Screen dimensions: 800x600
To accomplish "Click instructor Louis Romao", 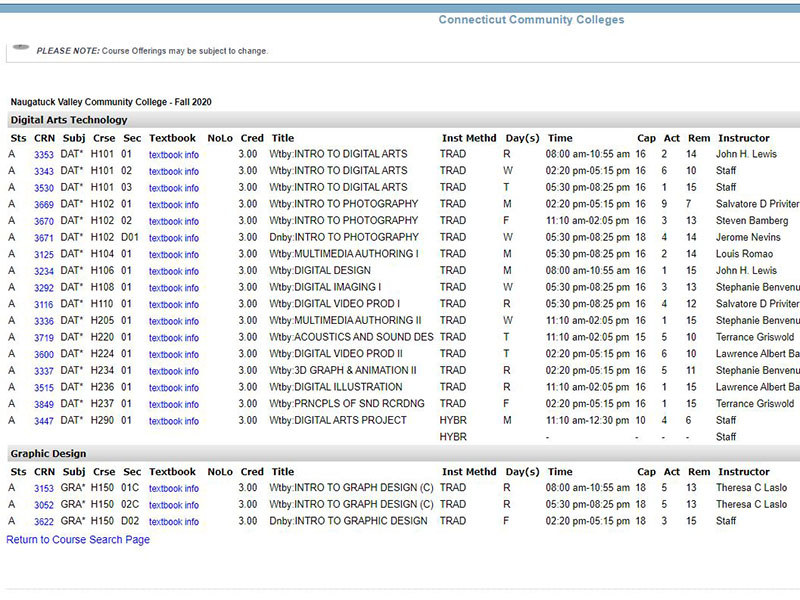I will click(x=744, y=254).
